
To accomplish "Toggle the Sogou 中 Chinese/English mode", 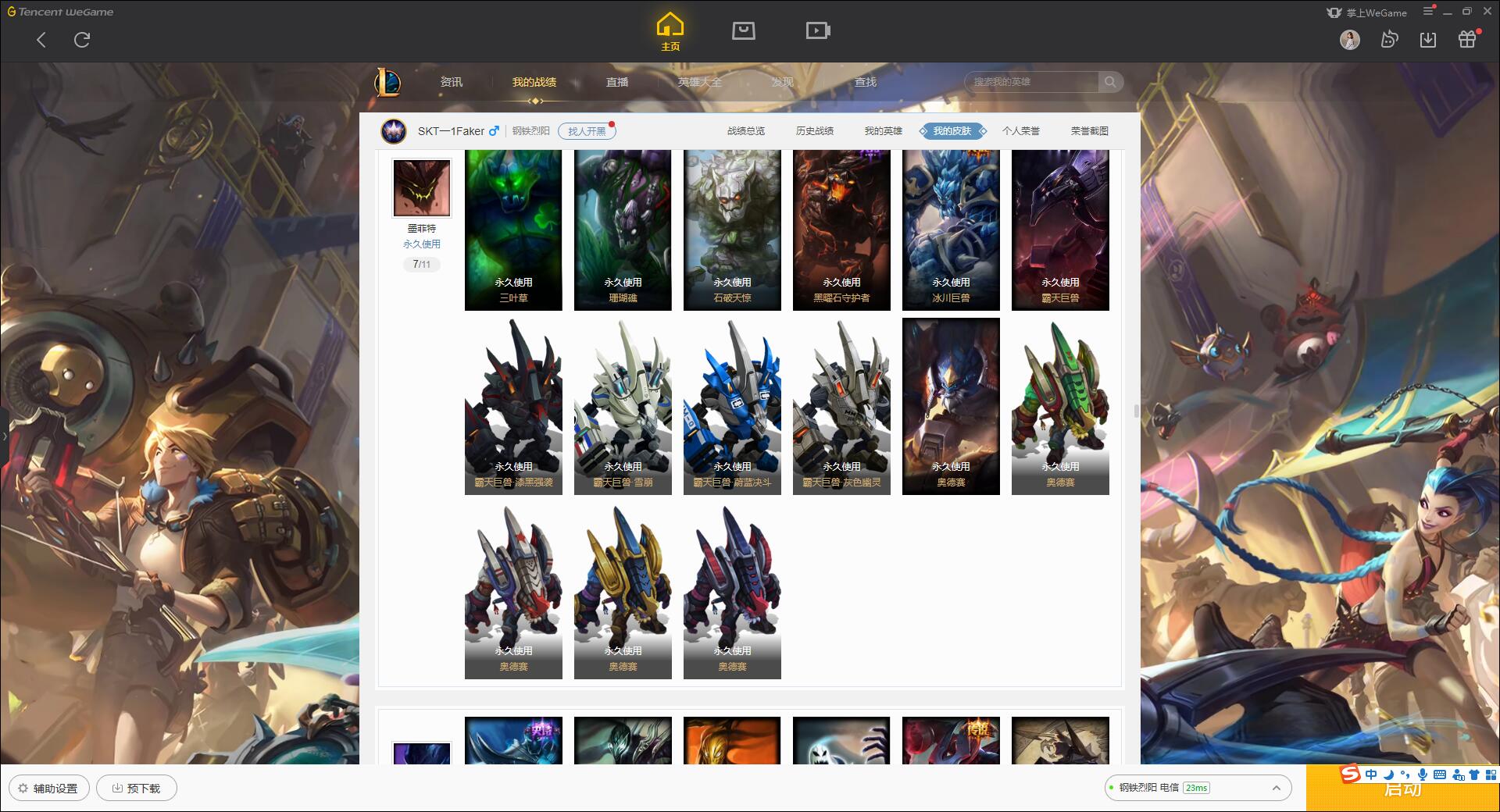I will point(1371,775).
